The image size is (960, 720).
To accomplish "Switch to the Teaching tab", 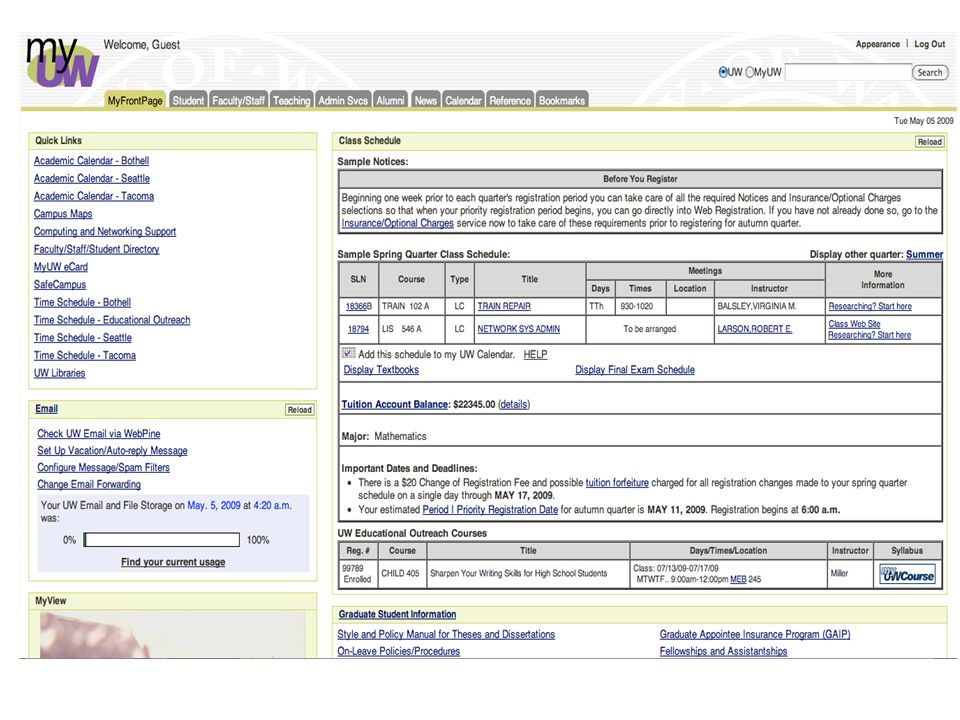I will click(291, 100).
